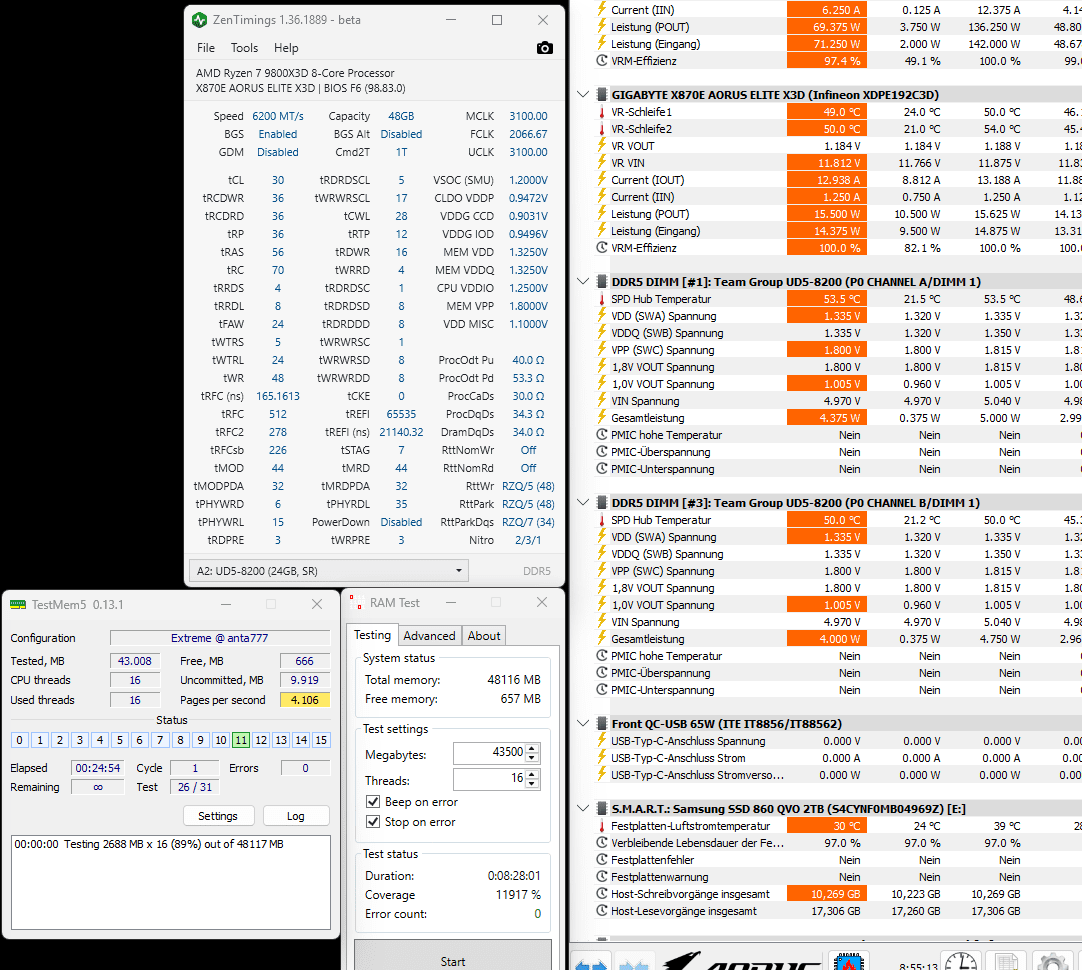Screen dimensions: 1082x970
Task: Click drive icon beside S.M.A.R.T. Samsung SSD header
Action: 602,809
